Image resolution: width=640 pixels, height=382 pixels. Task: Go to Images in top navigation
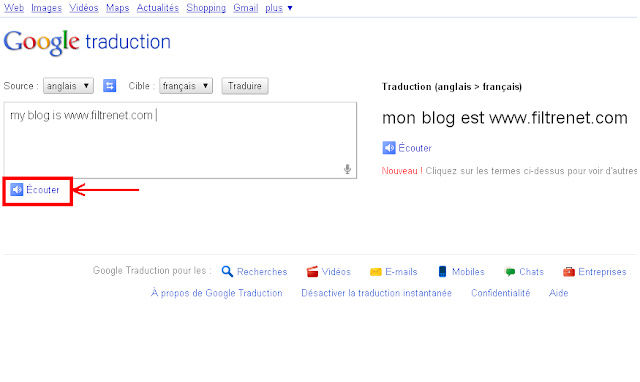tap(46, 8)
